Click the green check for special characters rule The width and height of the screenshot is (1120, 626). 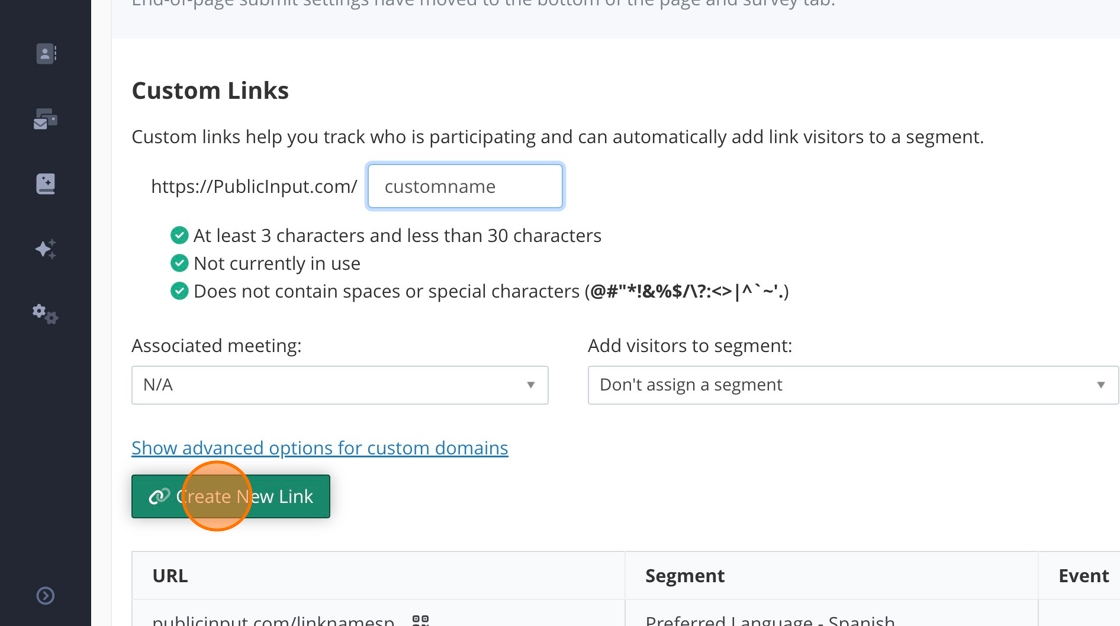point(179,292)
